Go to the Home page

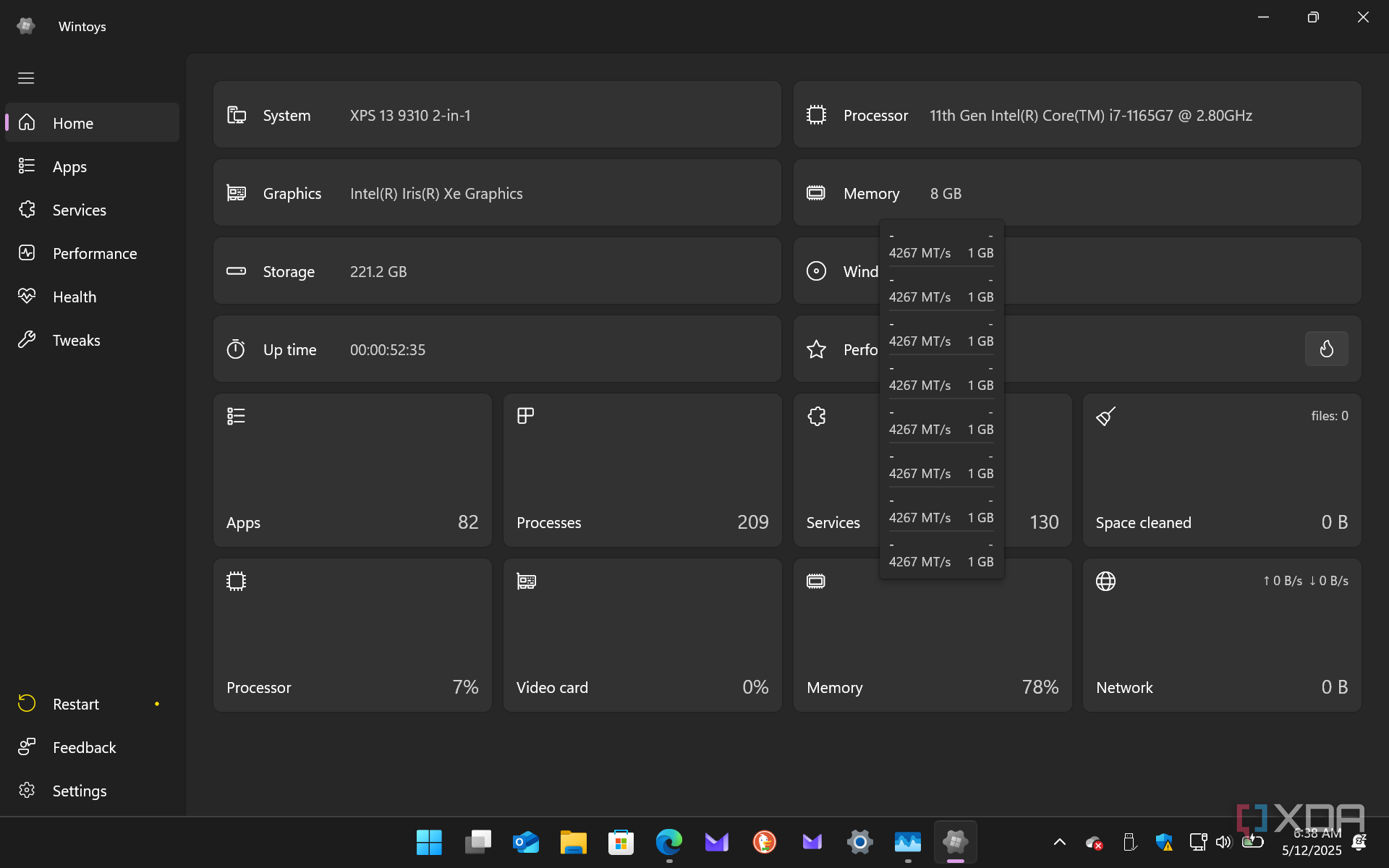(93, 123)
